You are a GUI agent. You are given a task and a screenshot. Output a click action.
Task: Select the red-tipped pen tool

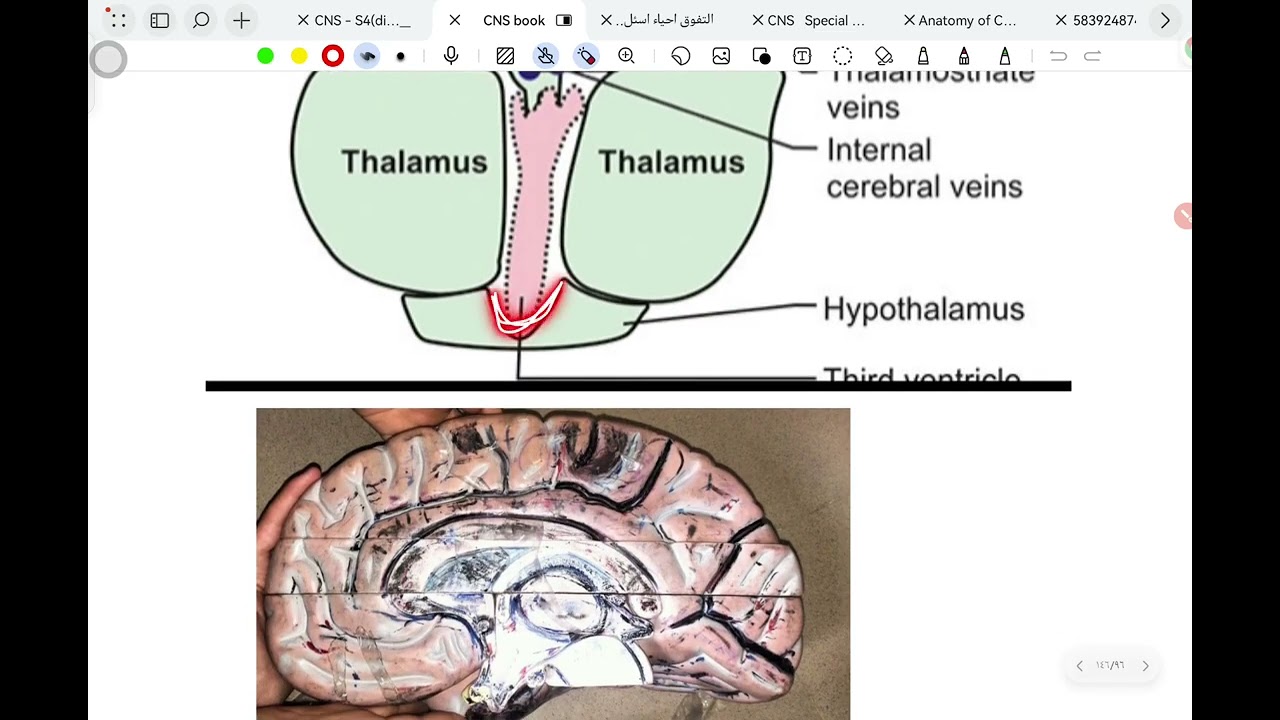point(964,56)
